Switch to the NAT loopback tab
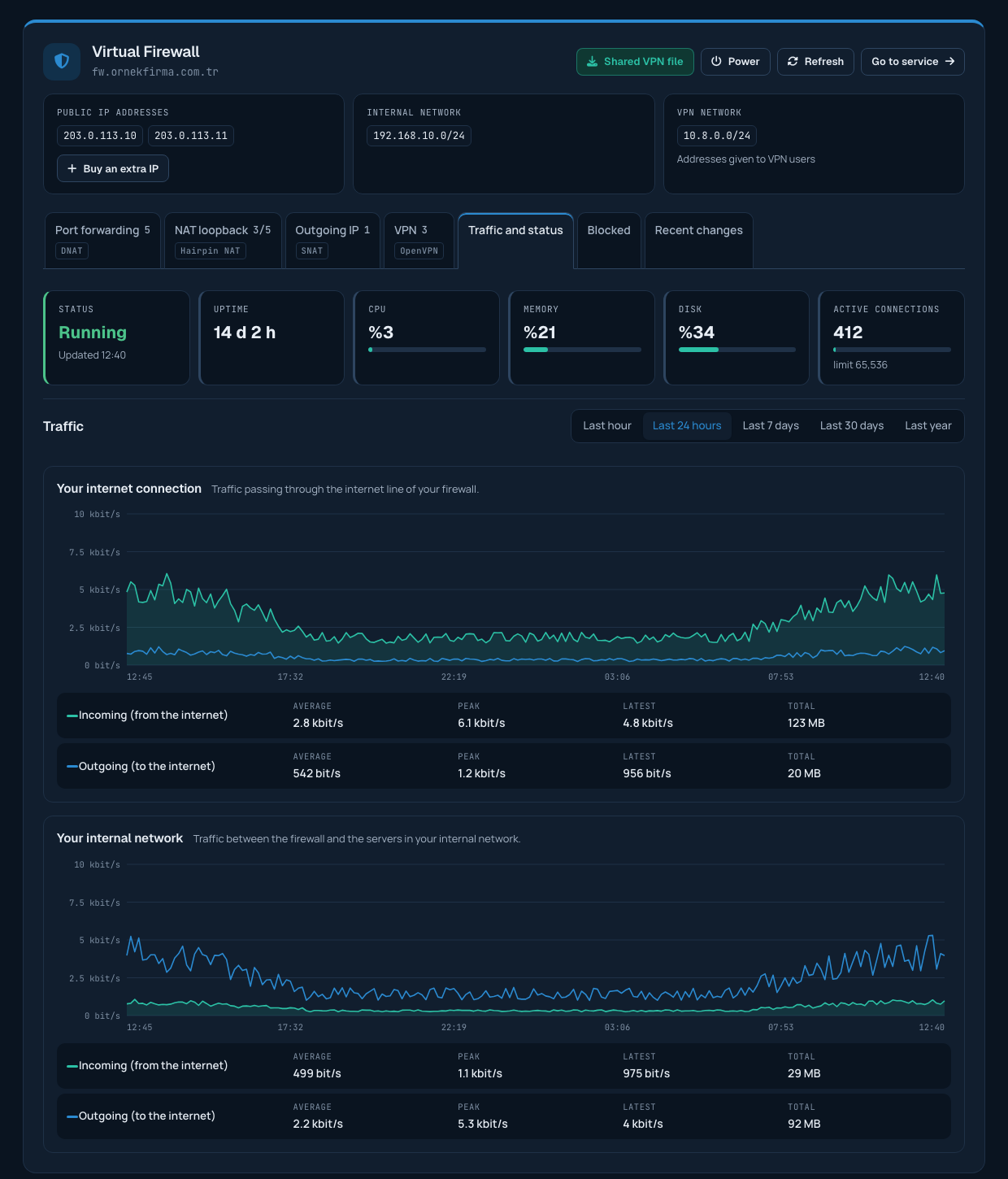 (x=223, y=240)
